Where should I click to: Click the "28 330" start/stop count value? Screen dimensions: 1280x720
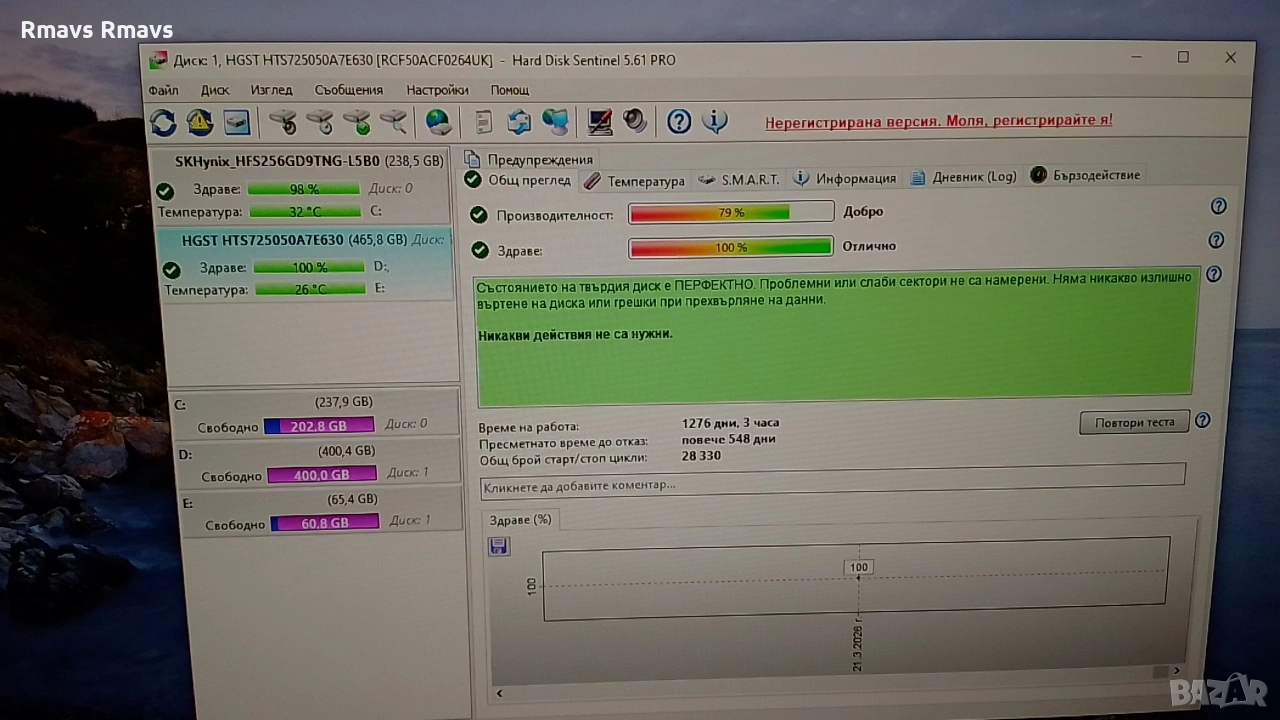[x=701, y=456]
